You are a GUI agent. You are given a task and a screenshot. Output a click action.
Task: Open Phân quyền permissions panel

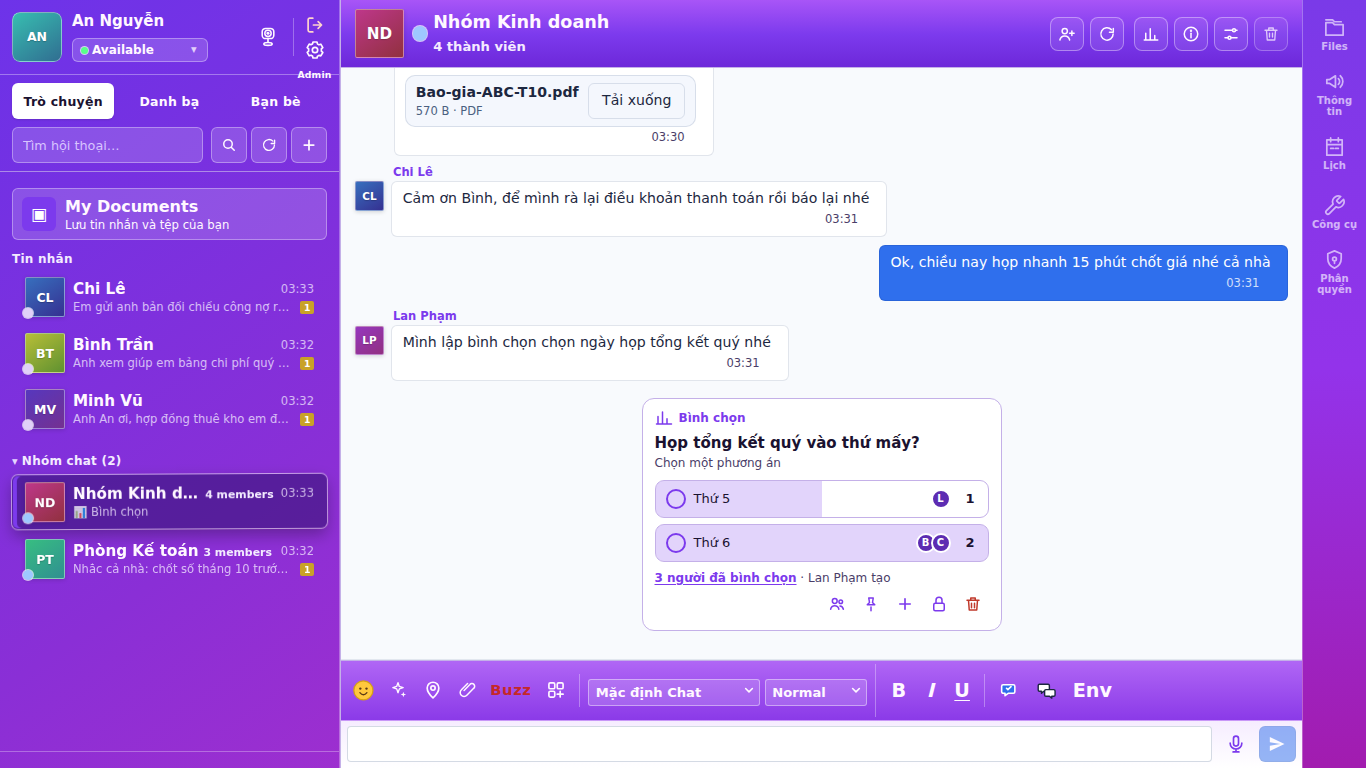click(x=1334, y=271)
